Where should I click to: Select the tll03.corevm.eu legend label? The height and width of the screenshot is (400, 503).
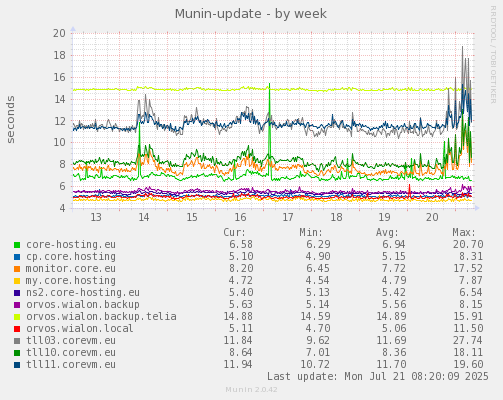point(71,341)
